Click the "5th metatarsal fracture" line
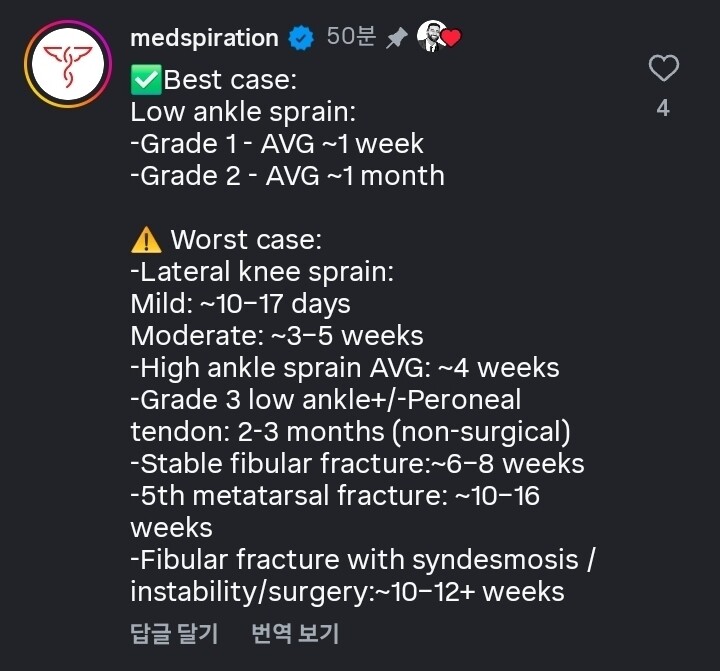The width and height of the screenshot is (720, 671). (x=335, y=496)
